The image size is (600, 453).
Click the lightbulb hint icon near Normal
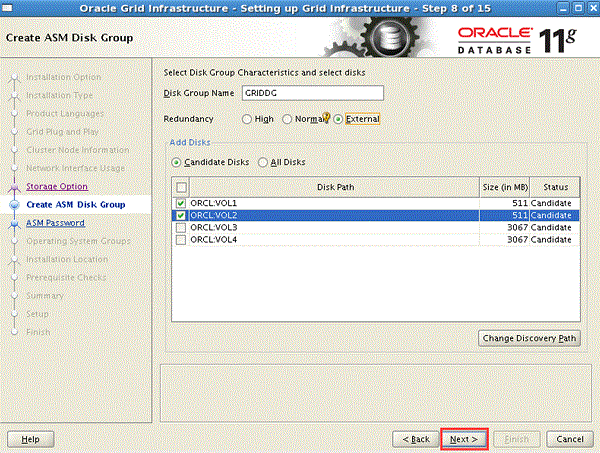click(326, 117)
